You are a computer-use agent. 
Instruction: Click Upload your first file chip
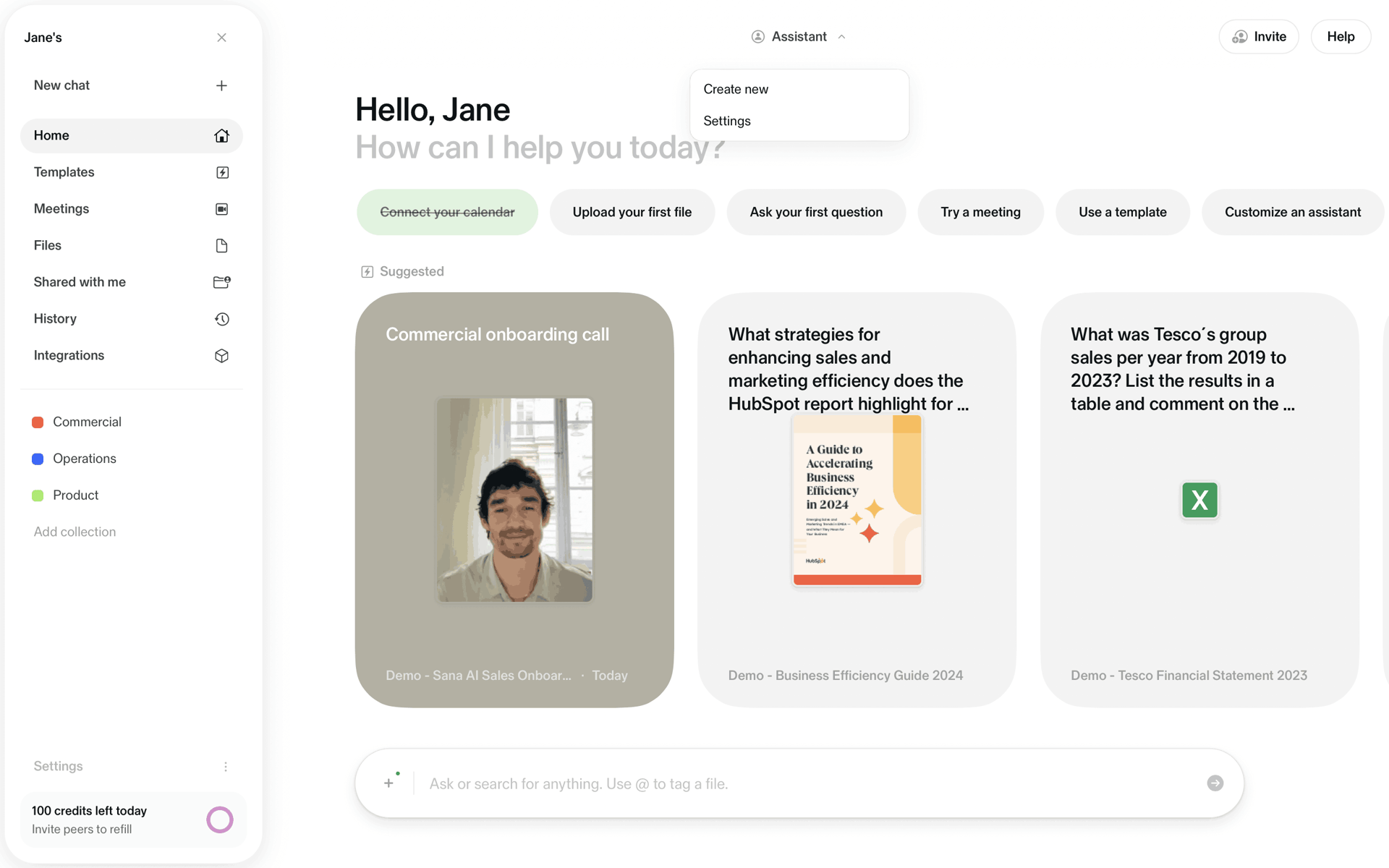click(x=632, y=212)
